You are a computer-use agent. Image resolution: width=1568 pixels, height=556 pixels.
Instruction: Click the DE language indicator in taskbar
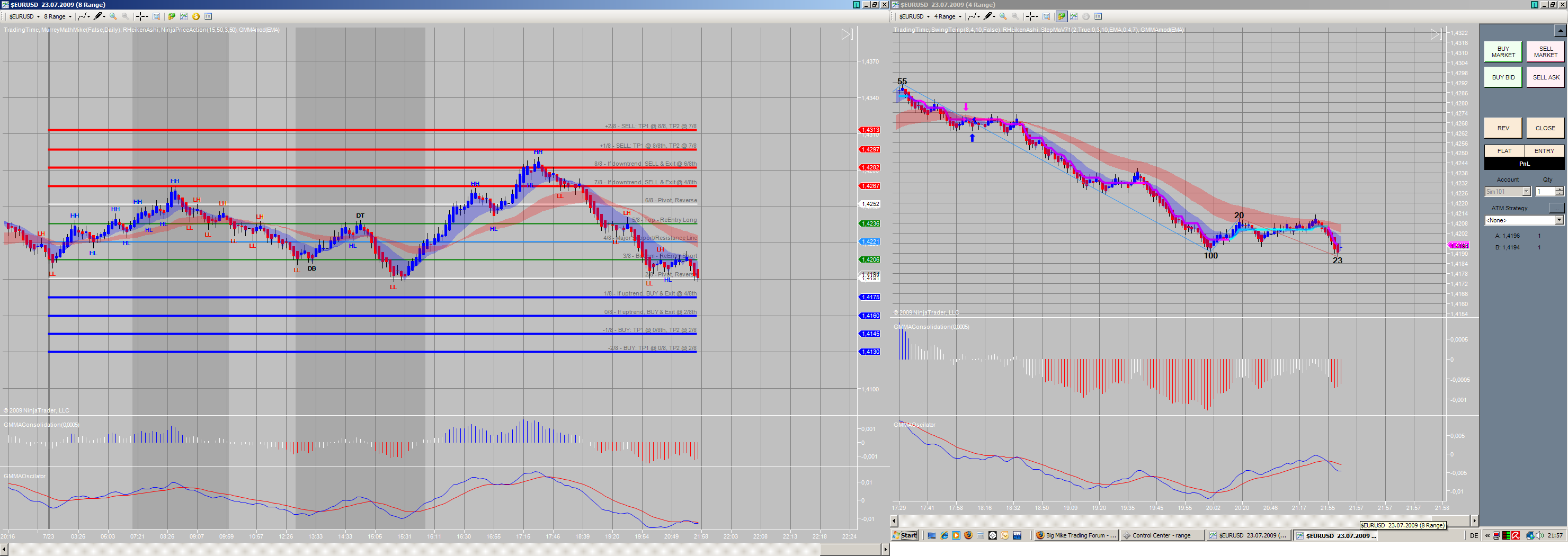pos(1474,535)
